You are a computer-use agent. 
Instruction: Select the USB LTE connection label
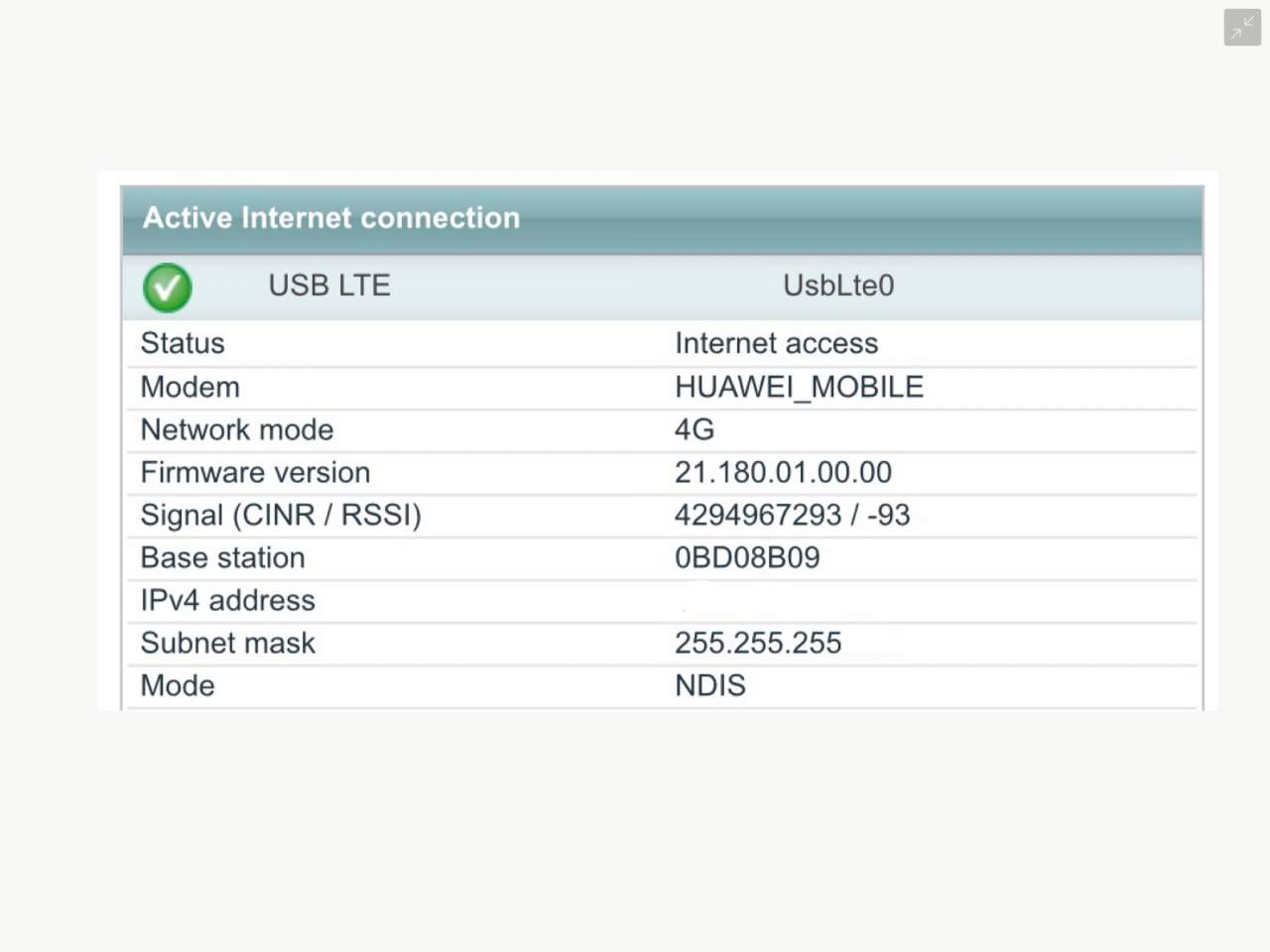pyautogui.click(x=329, y=286)
